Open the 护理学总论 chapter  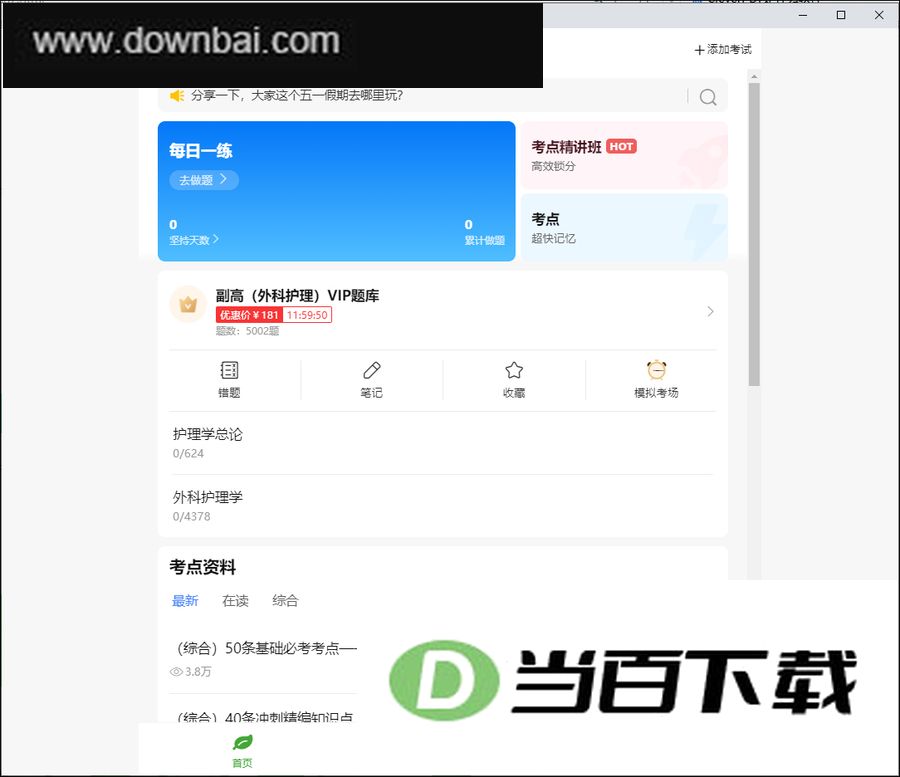click(x=443, y=443)
